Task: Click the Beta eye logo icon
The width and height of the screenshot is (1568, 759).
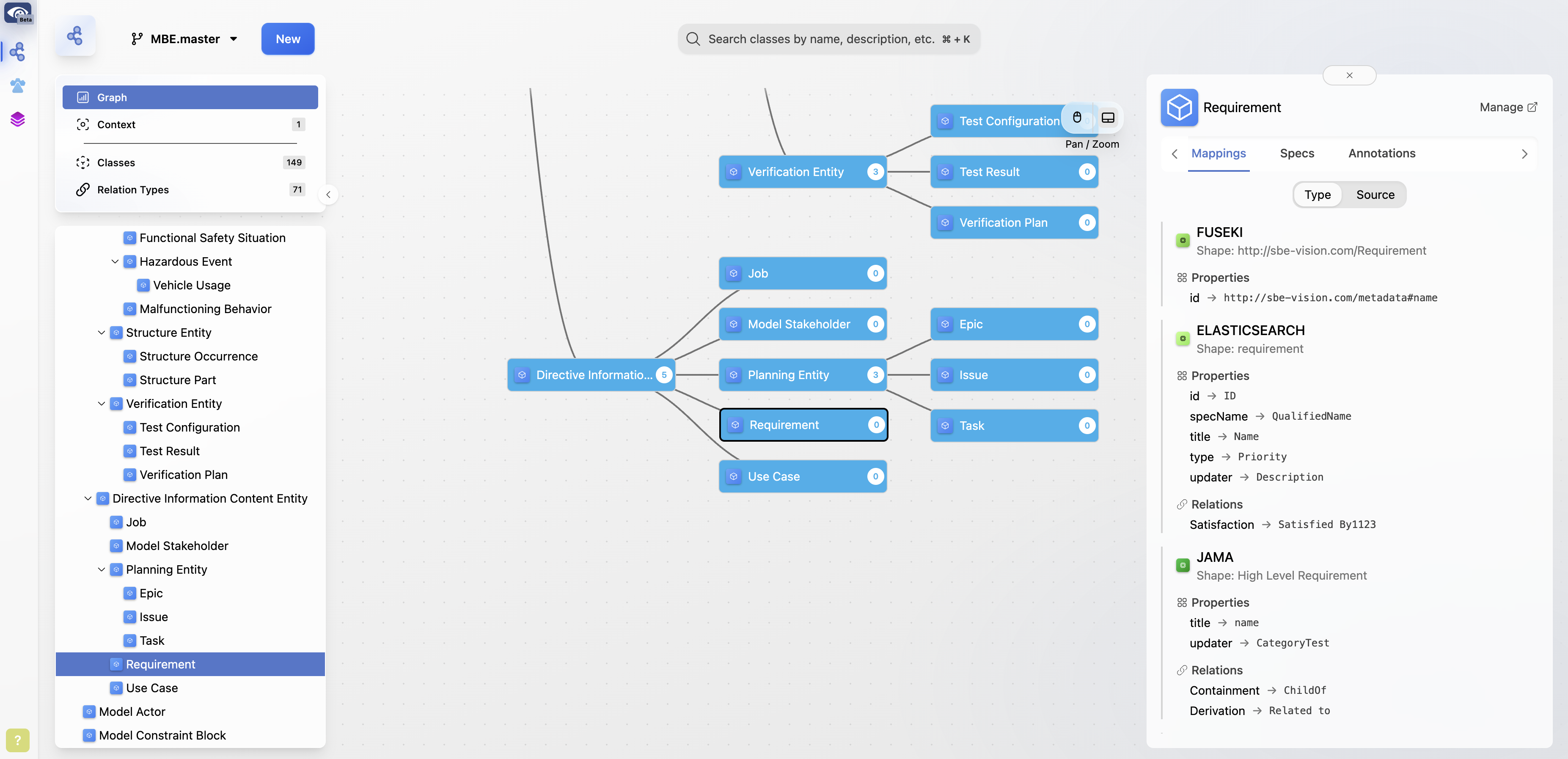Action: coord(18,12)
